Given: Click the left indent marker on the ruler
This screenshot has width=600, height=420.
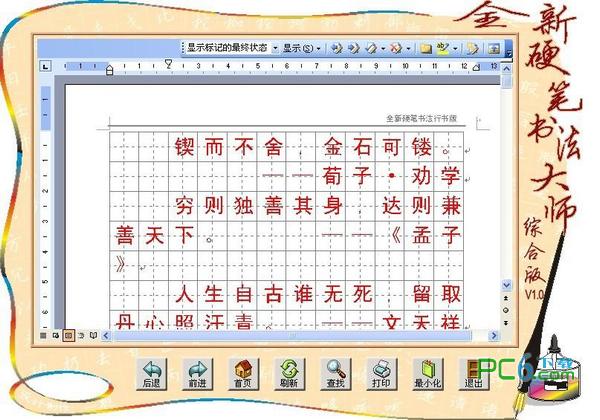Looking at the screenshot, I should 109,70.
